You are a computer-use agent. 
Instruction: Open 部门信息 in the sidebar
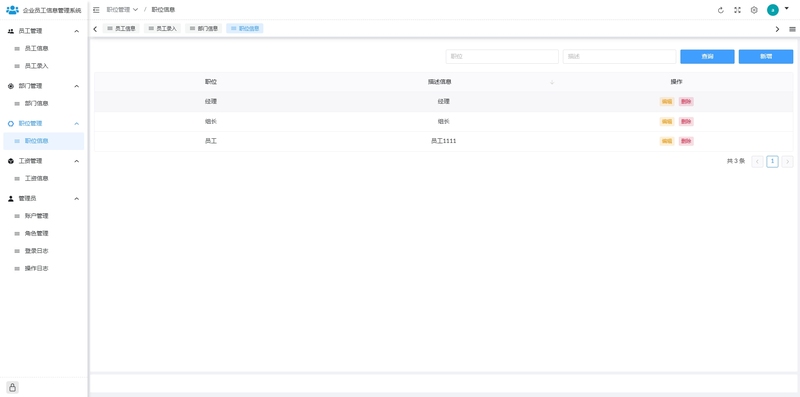pyautogui.click(x=44, y=104)
